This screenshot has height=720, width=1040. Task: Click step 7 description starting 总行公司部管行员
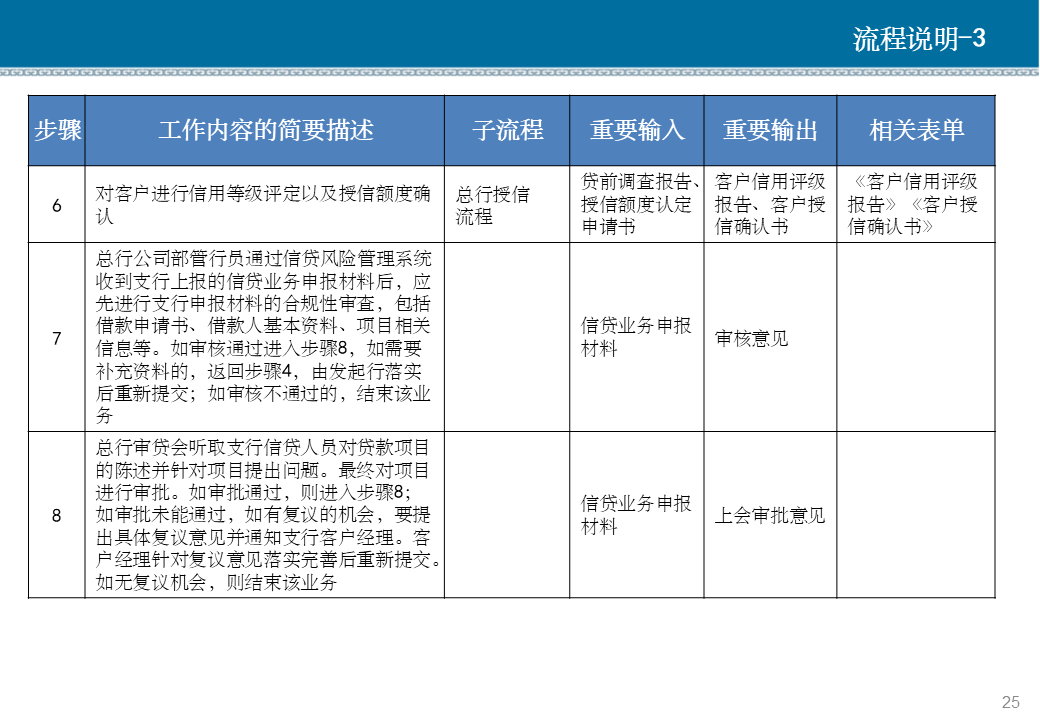tap(263, 337)
